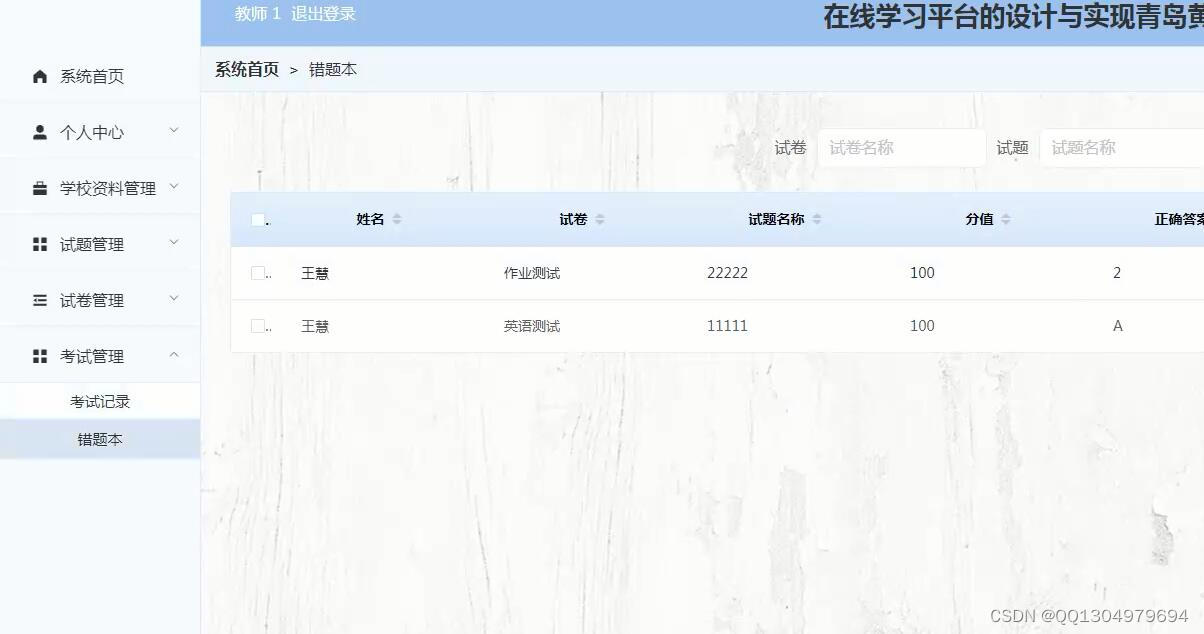
Task: Click the 试卷名称 search input field
Action: point(901,148)
